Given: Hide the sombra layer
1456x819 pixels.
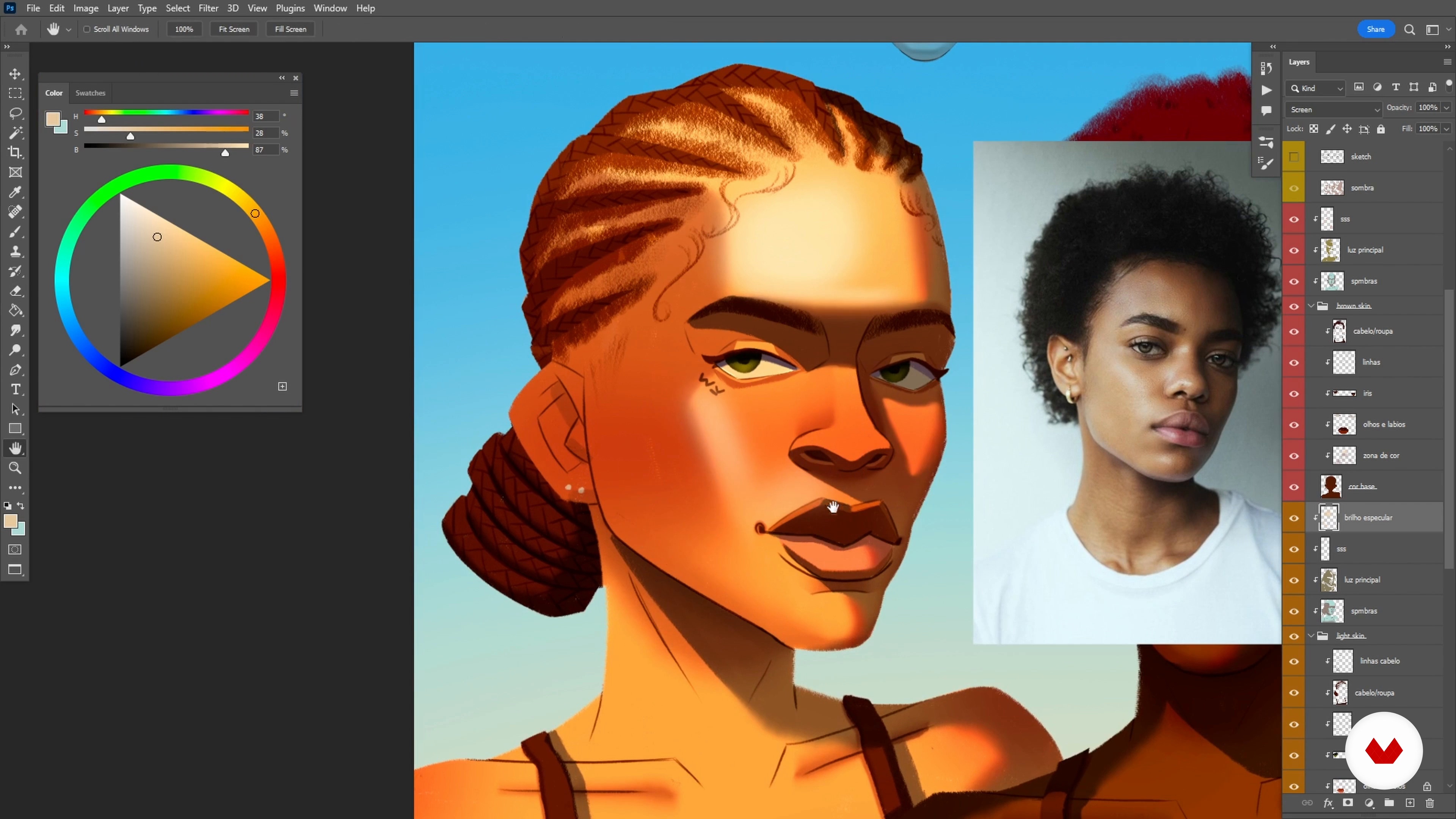Looking at the screenshot, I should [x=1294, y=188].
